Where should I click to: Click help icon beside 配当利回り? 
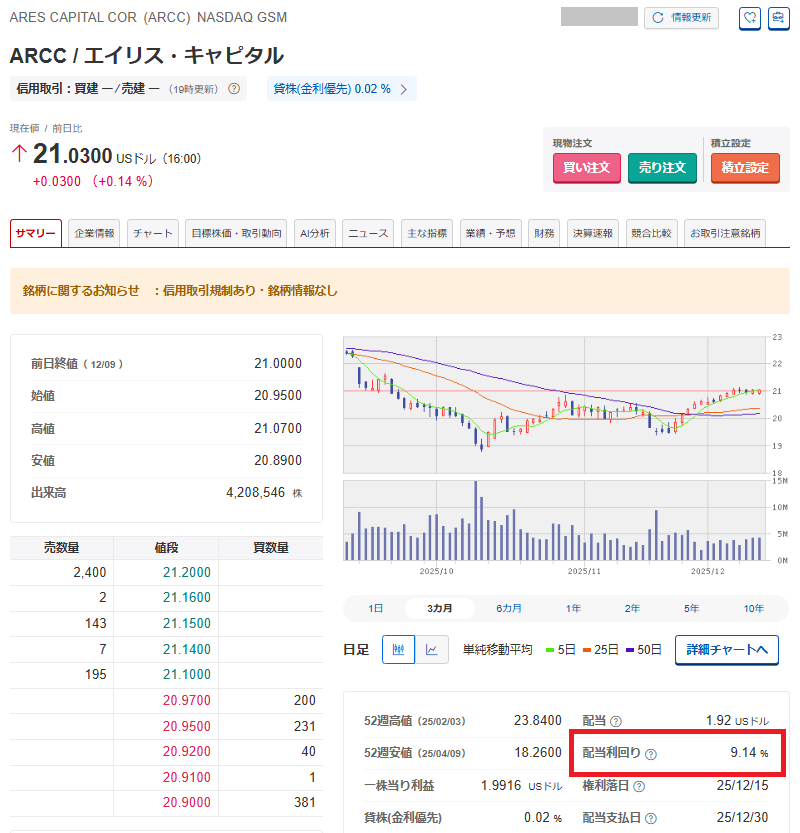pyautogui.click(x=651, y=754)
